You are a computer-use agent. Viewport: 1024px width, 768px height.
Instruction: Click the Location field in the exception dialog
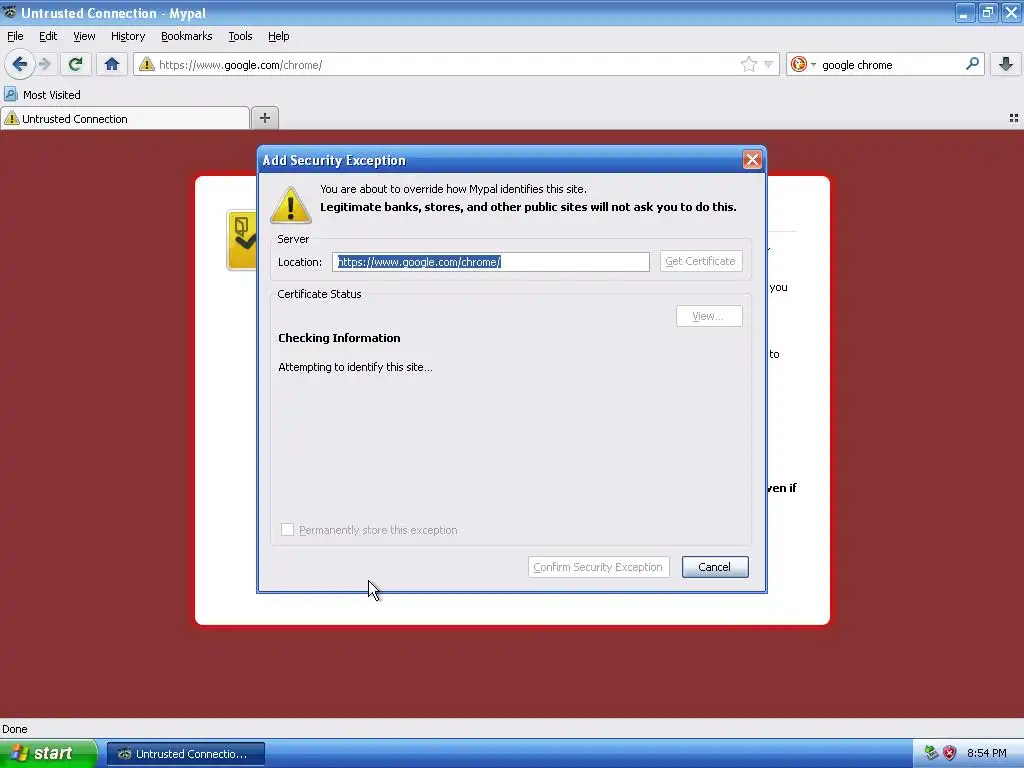[x=490, y=262]
